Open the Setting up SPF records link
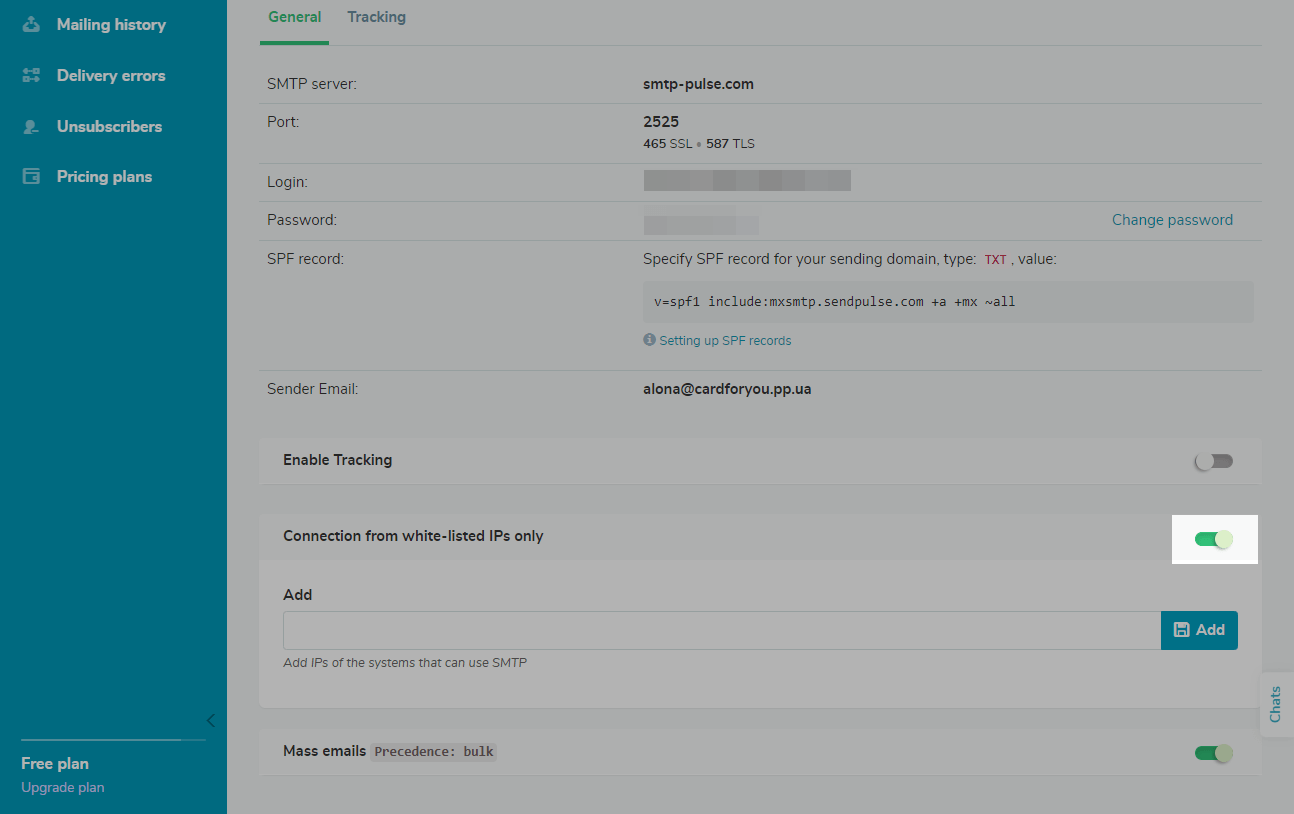Viewport: 1294px width, 814px height. coord(725,341)
